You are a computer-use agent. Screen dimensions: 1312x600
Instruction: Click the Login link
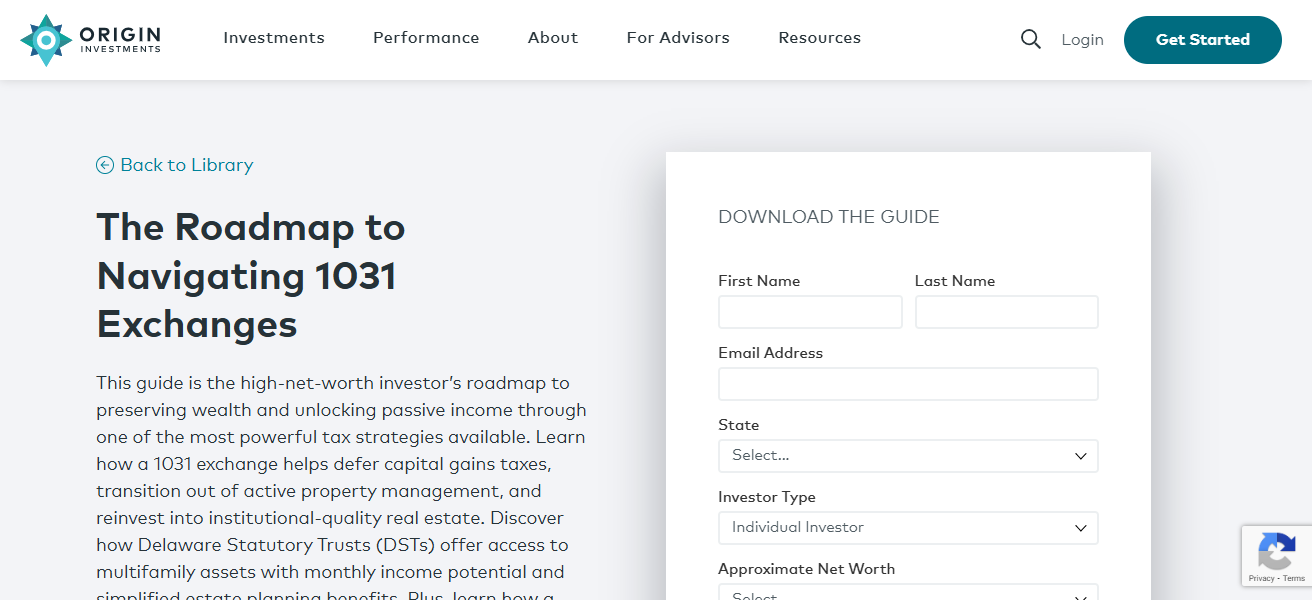[1082, 39]
